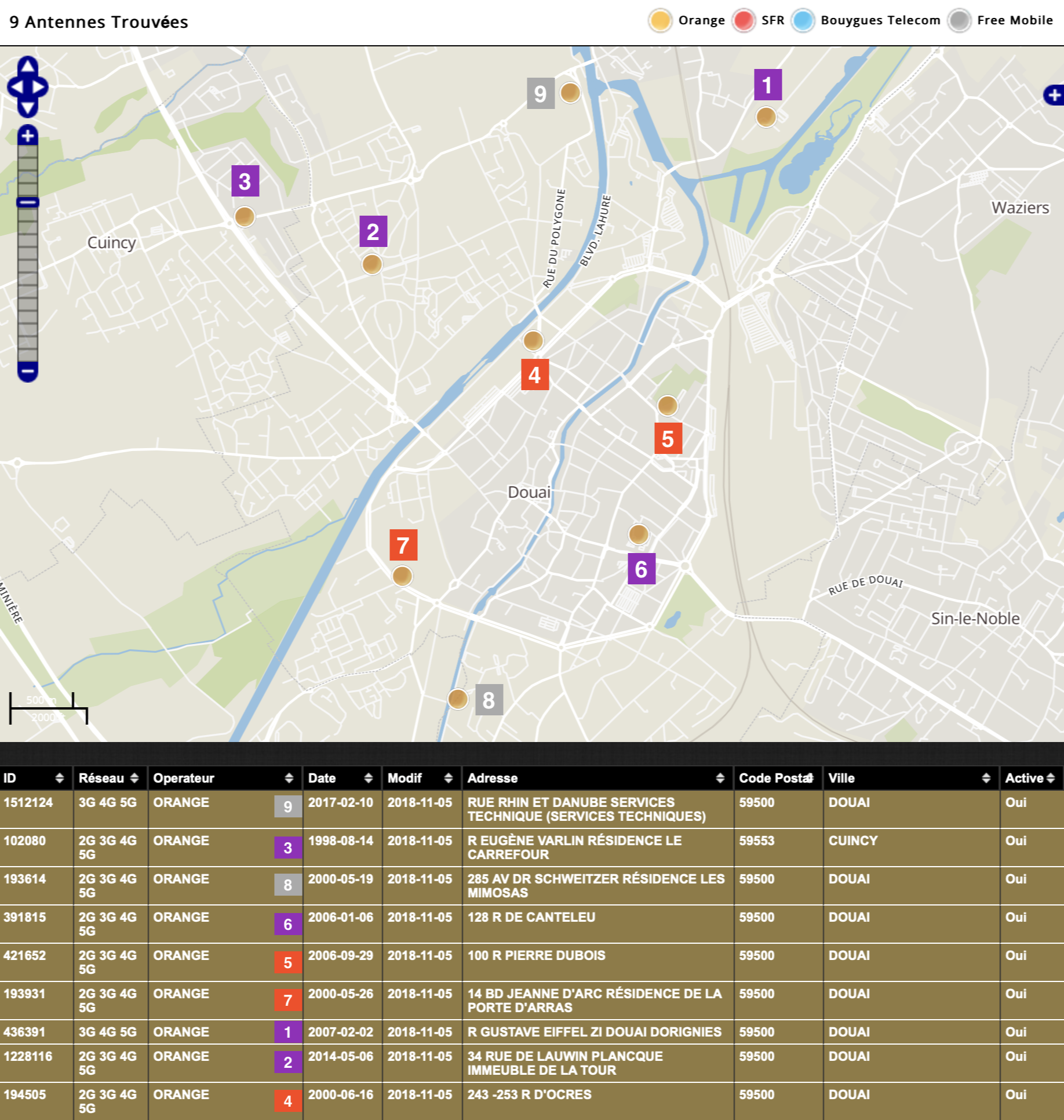The image size is (1064, 1120).
Task: Zoom in with the plus button on the zoom bar
Action: 27,135
